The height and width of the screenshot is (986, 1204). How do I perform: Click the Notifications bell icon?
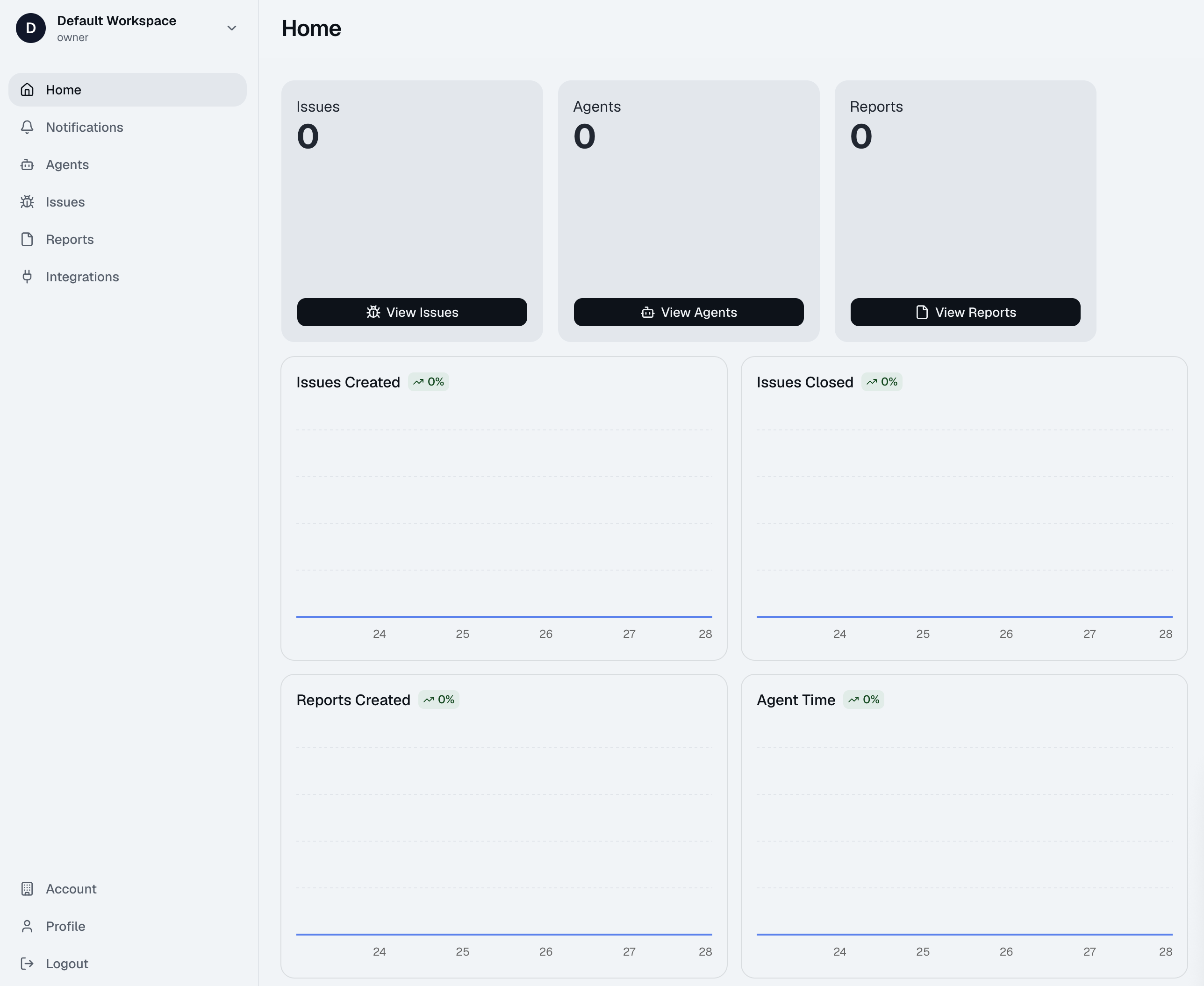[27, 127]
